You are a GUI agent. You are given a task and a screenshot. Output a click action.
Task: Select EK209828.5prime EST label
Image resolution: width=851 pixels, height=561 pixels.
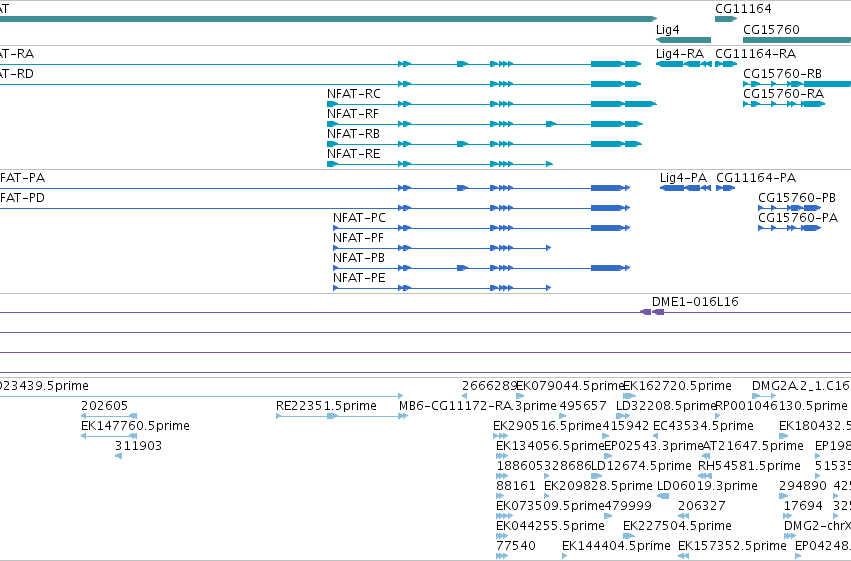pos(598,486)
